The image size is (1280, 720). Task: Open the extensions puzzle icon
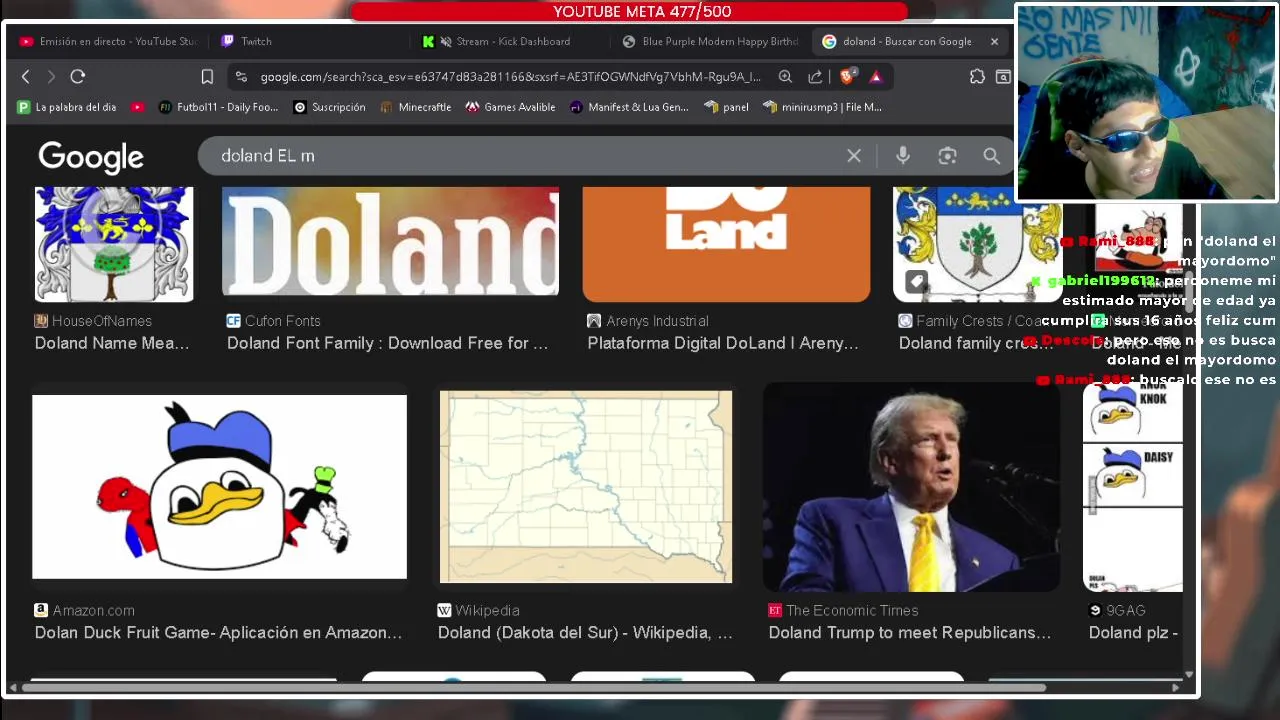pos(977,76)
